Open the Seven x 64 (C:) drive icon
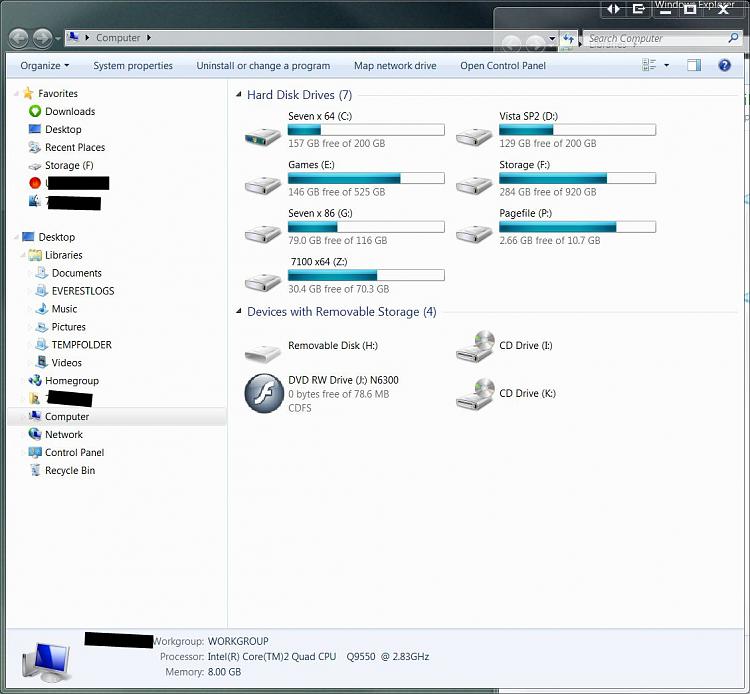 pyautogui.click(x=263, y=137)
